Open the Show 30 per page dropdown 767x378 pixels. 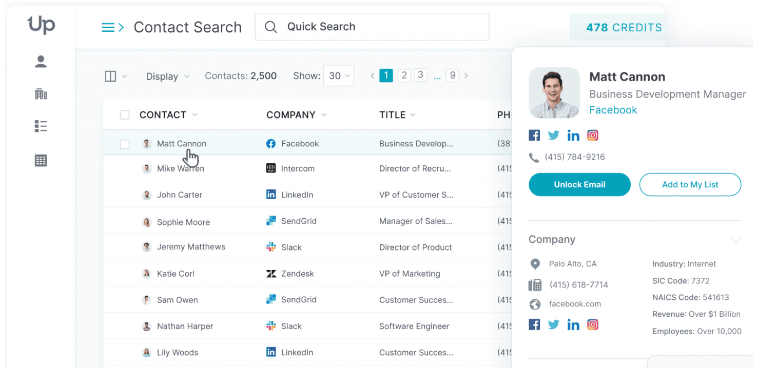point(338,76)
